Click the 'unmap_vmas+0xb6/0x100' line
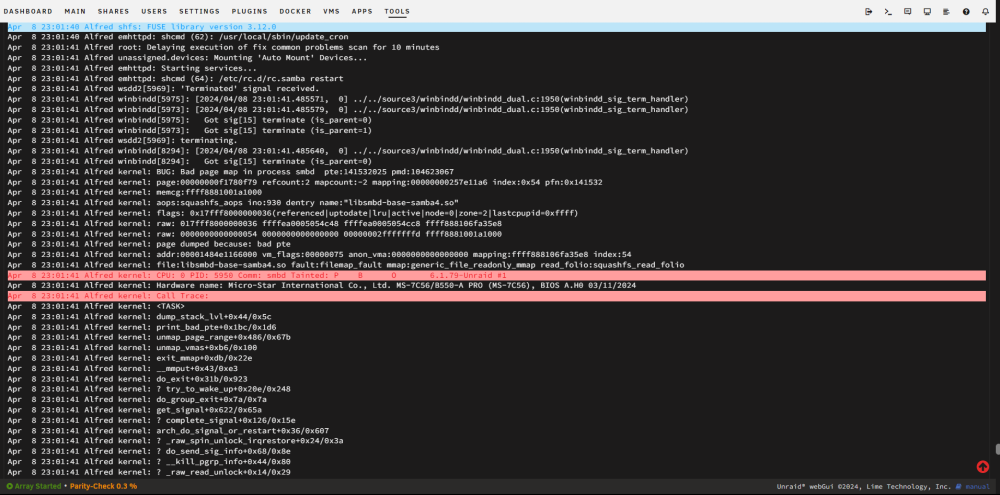Screen dimensions: 1000x495 (x=132, y=348)
